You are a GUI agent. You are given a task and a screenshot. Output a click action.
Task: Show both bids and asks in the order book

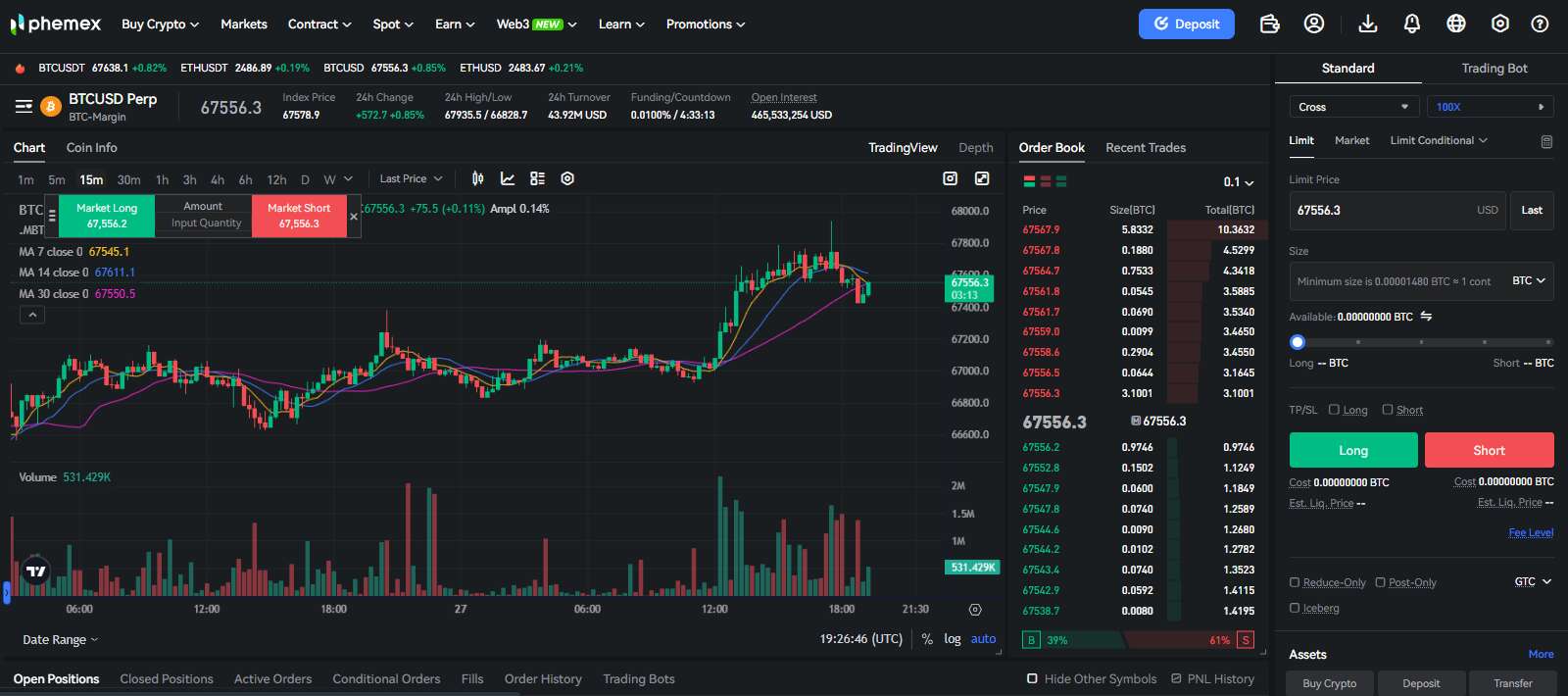(1029, 181)
